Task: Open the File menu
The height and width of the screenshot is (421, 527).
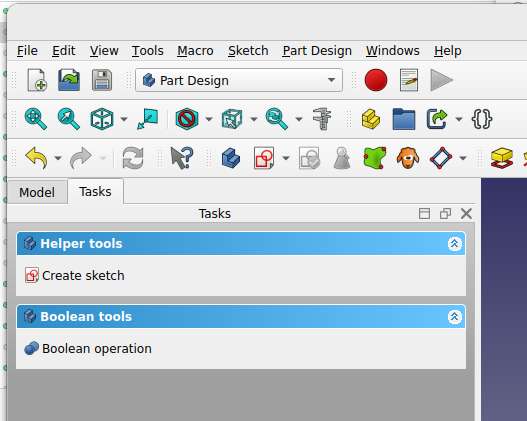Action: 27,51
